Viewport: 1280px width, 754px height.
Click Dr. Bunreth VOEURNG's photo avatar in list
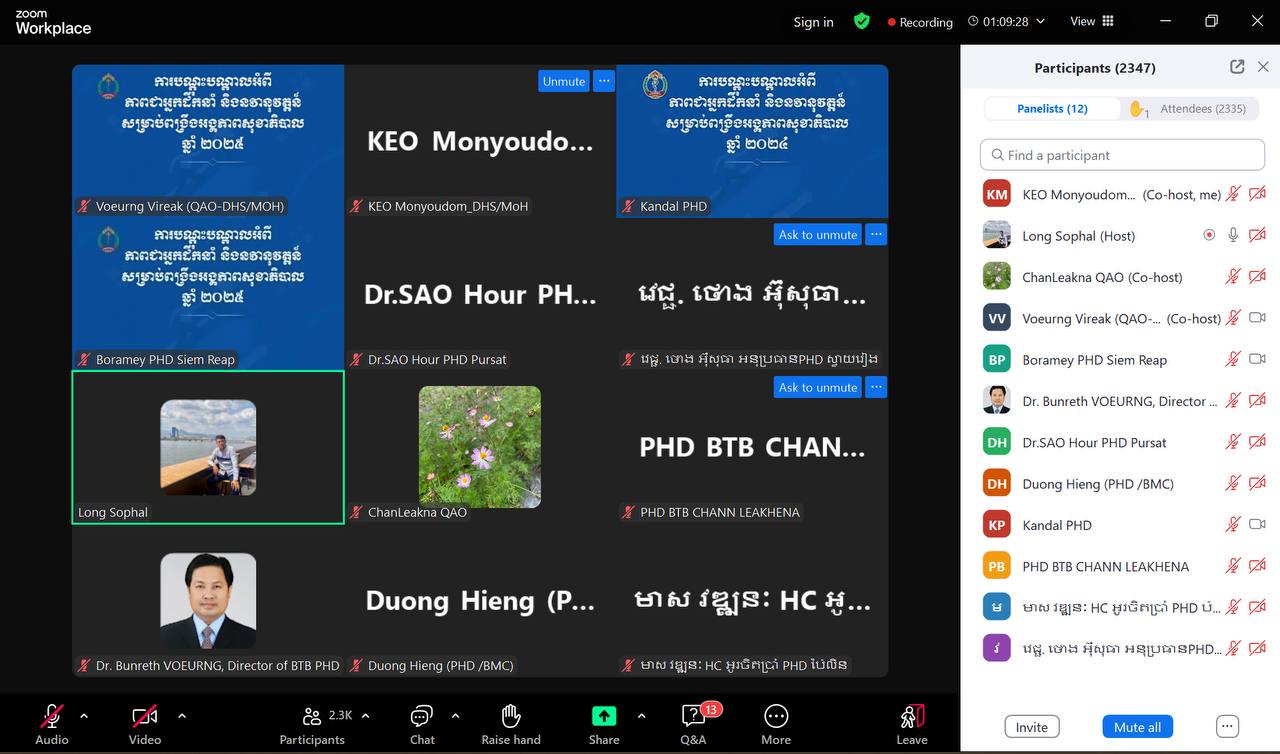[997, 400]
